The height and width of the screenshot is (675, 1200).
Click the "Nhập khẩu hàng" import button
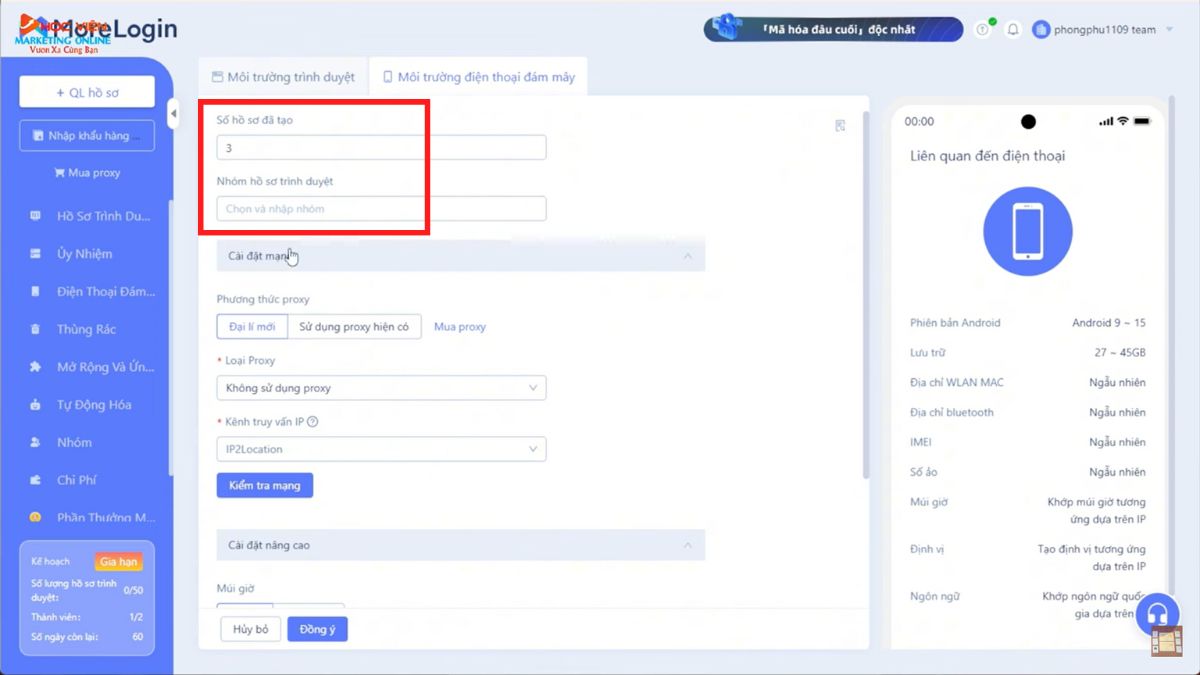tap(87, 136)
